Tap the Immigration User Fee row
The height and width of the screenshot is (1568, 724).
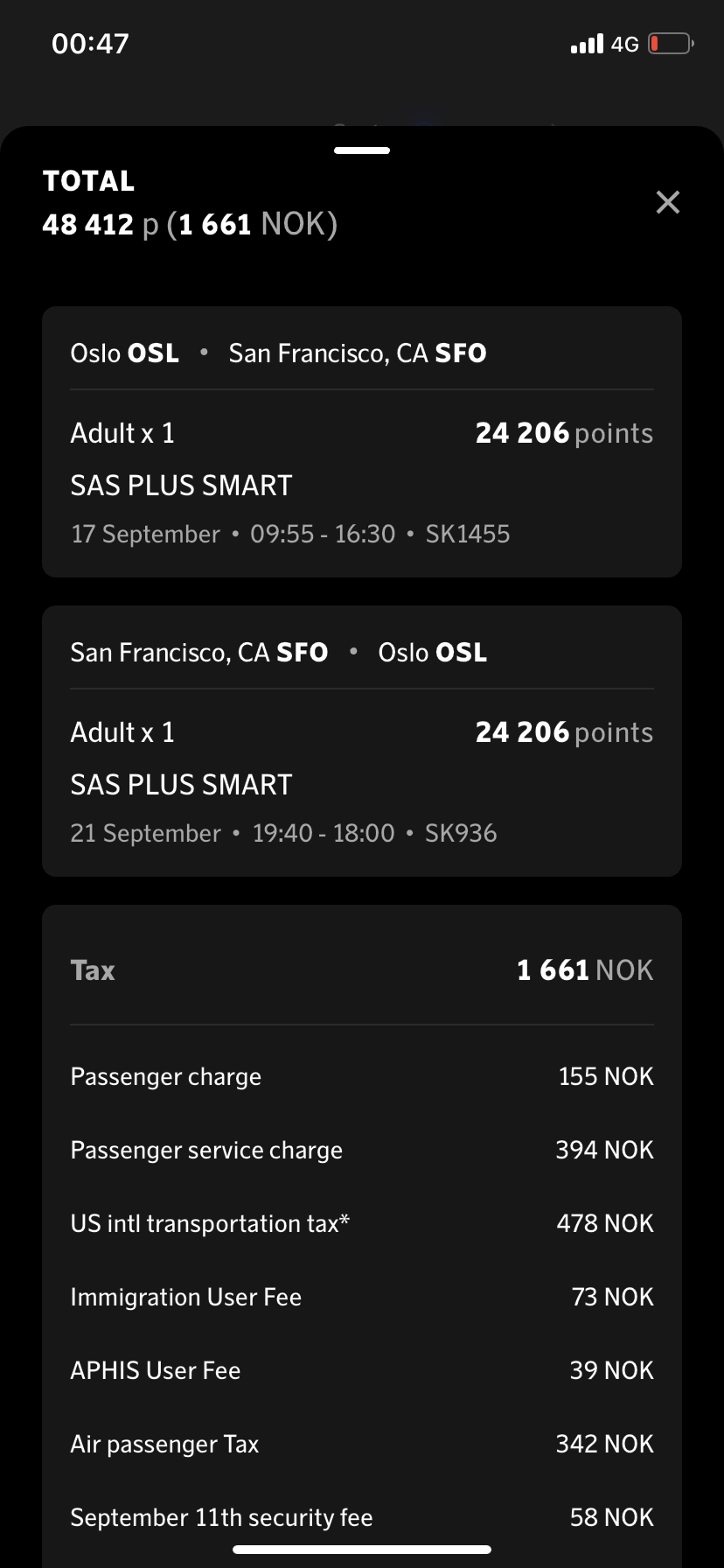[362, 1297]
